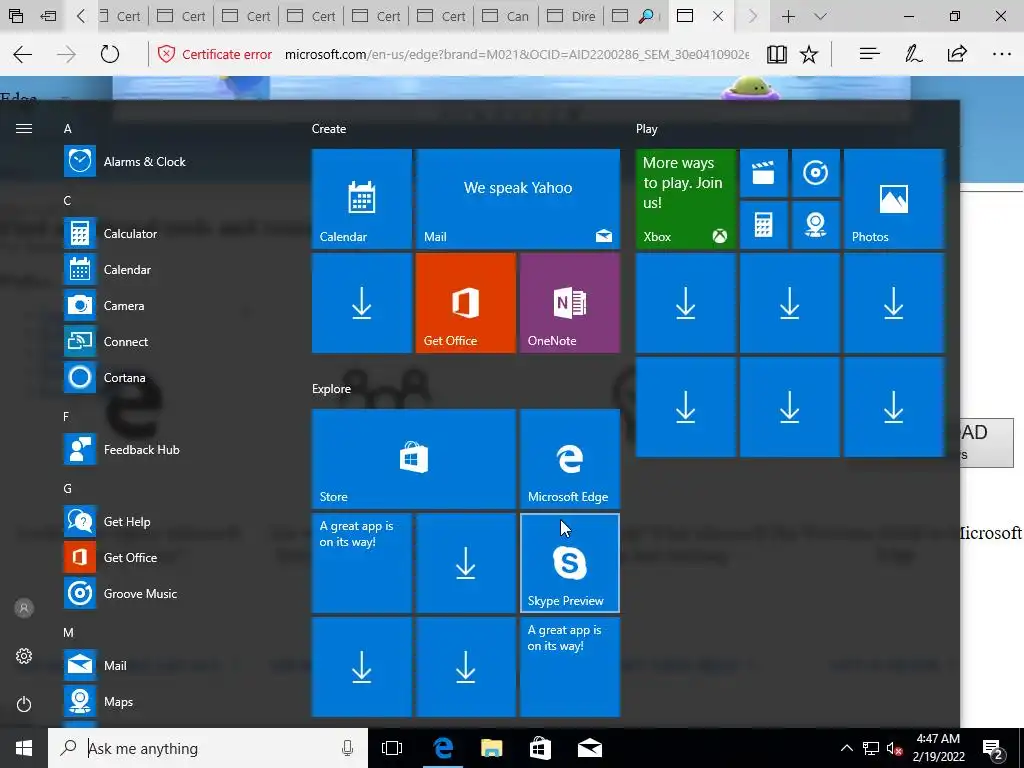The height and width of the screenshot is (768, 1024).
Task: Open the user account button
Action: pyautogui.click(x=24, y=608)
